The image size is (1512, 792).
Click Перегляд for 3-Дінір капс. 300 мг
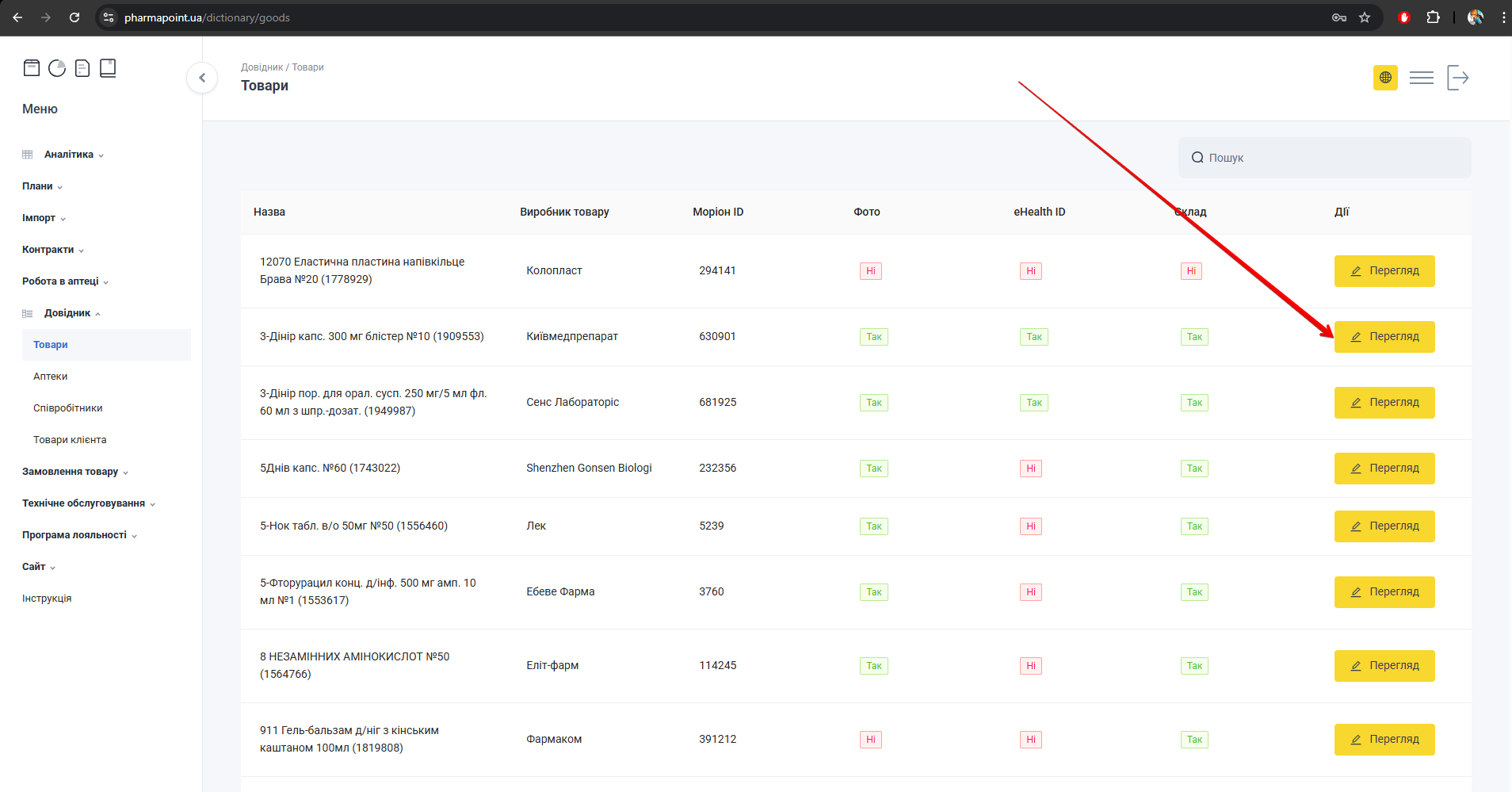pyautogui.click(x=1384, y=337)
